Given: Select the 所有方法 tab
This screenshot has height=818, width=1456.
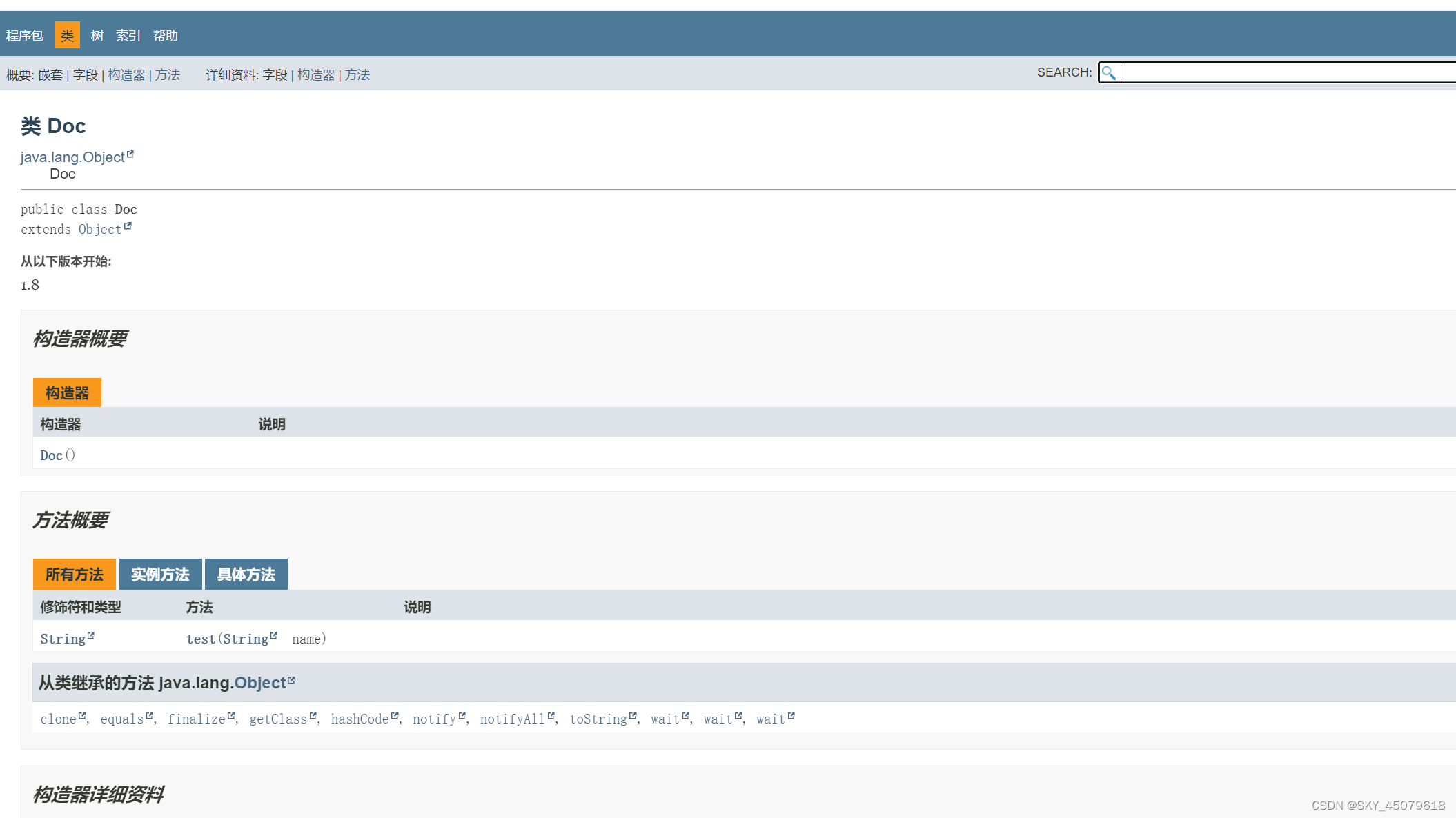Looking at the screenshot, I should 75,574.
